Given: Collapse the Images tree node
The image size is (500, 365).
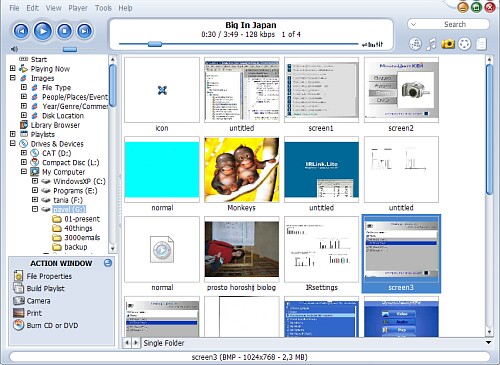Looking at the screenshot, I should click(x=13, y=78).
